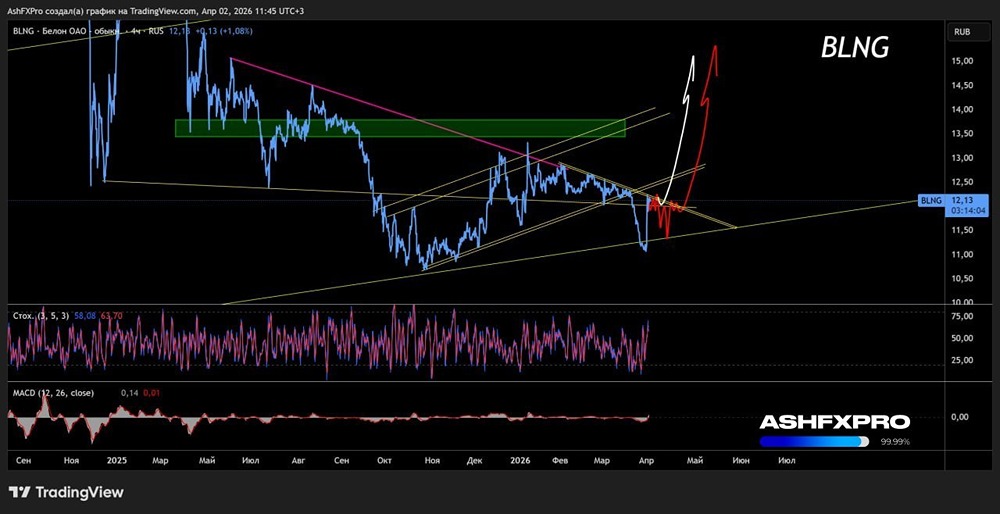Image resolution: width=1000 pixels, height=514 pixels.
Task: Open the Стох. (3, 5, 3) indicator legend
Action: 41,315
